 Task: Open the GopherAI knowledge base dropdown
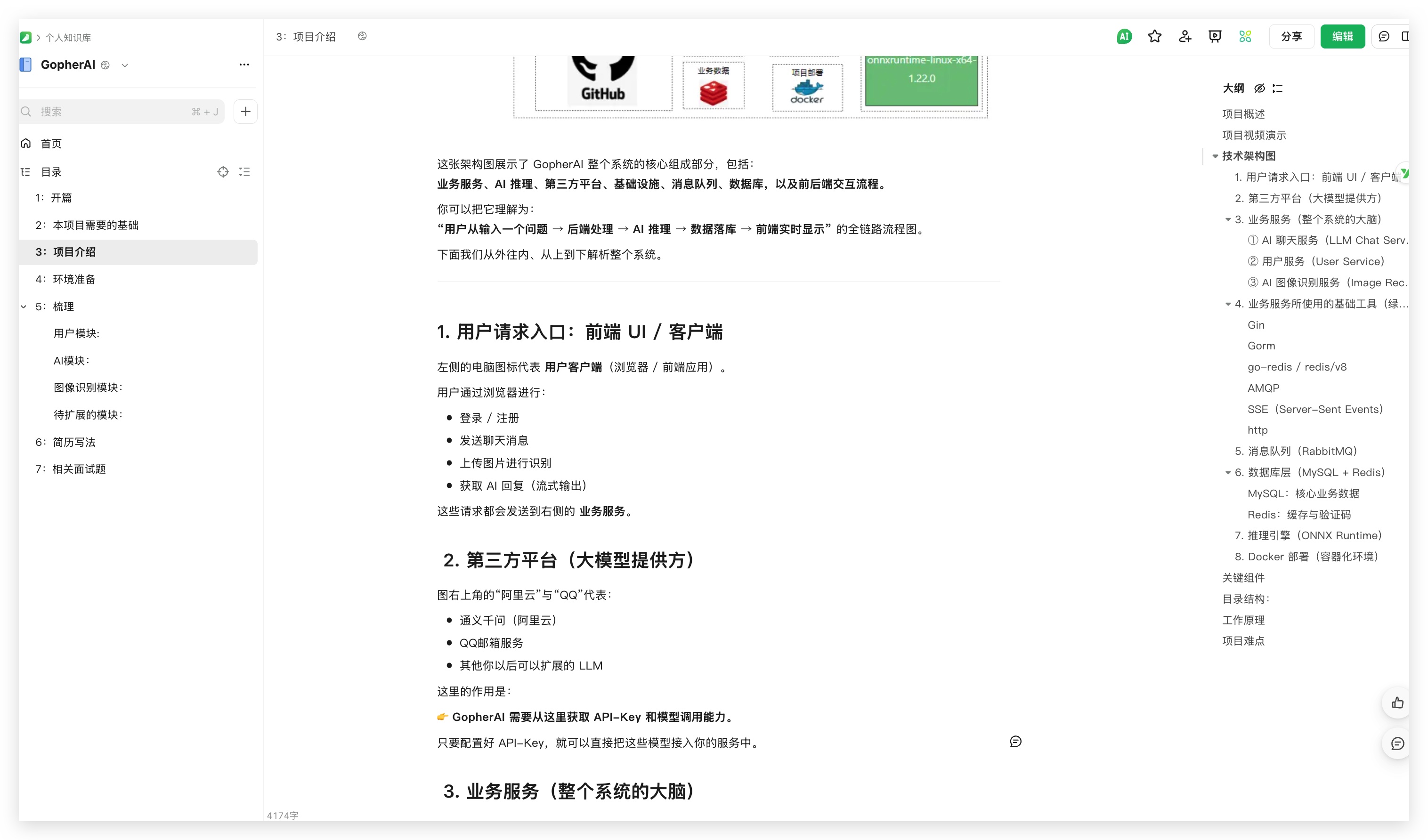pos(125,65)
